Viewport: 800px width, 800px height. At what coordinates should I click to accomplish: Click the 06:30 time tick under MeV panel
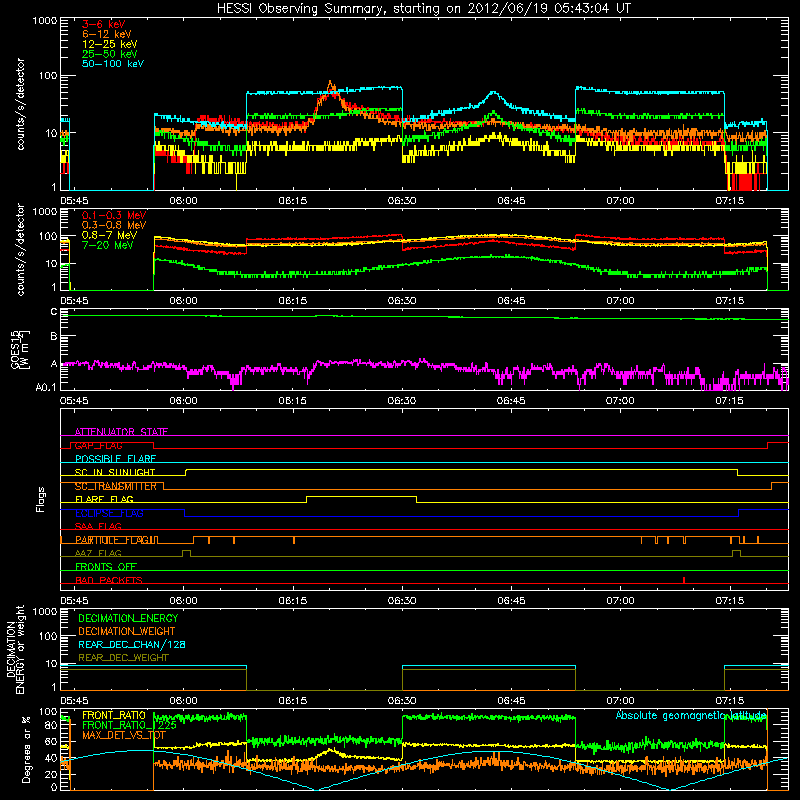(x=402, y=301)
